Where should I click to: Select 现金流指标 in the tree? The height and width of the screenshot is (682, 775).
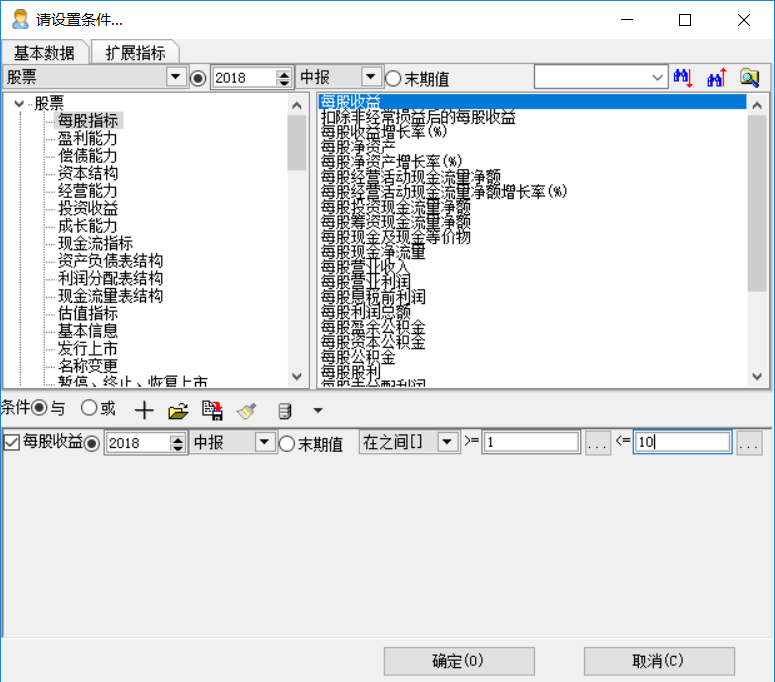point(95,243)
